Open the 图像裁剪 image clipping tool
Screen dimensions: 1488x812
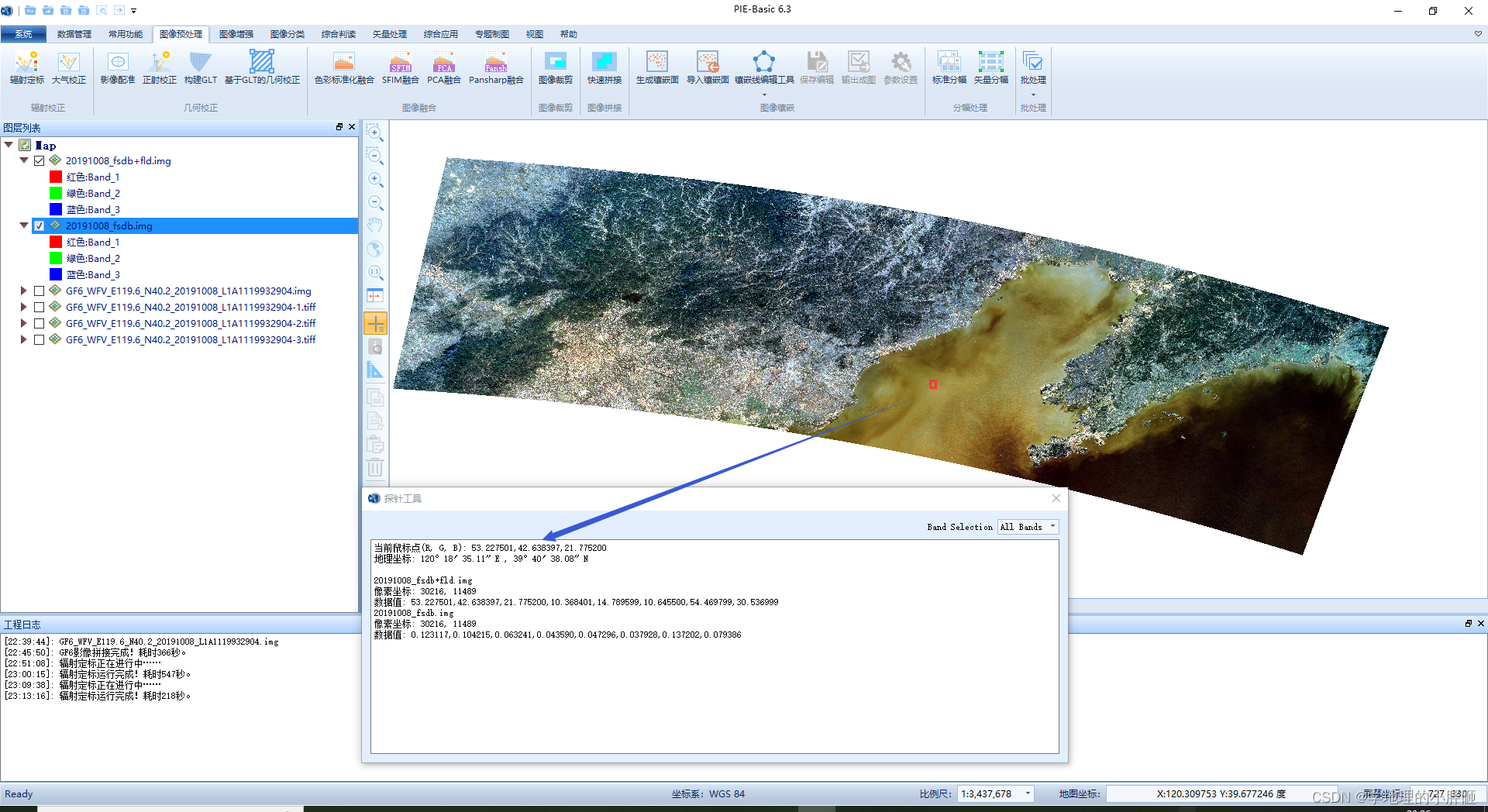pos(556,67)
